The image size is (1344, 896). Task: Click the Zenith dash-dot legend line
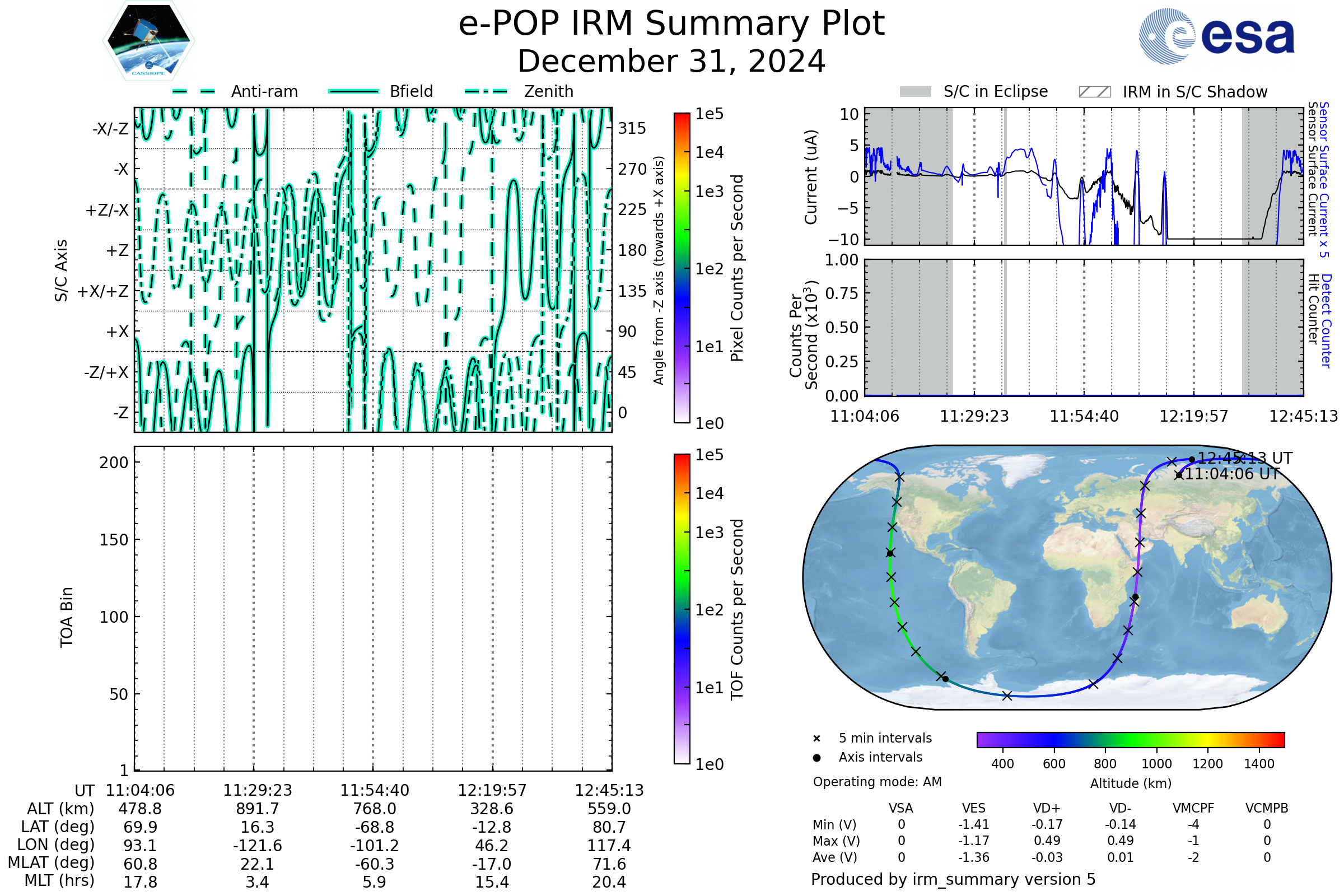(x=486, y=91)
